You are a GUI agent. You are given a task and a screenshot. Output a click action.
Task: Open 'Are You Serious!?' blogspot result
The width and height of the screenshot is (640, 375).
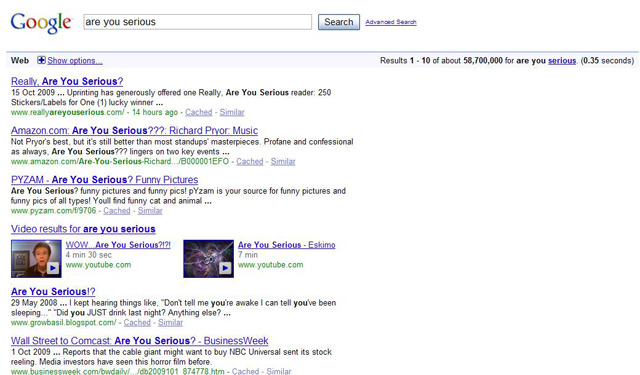coord(53,292)
